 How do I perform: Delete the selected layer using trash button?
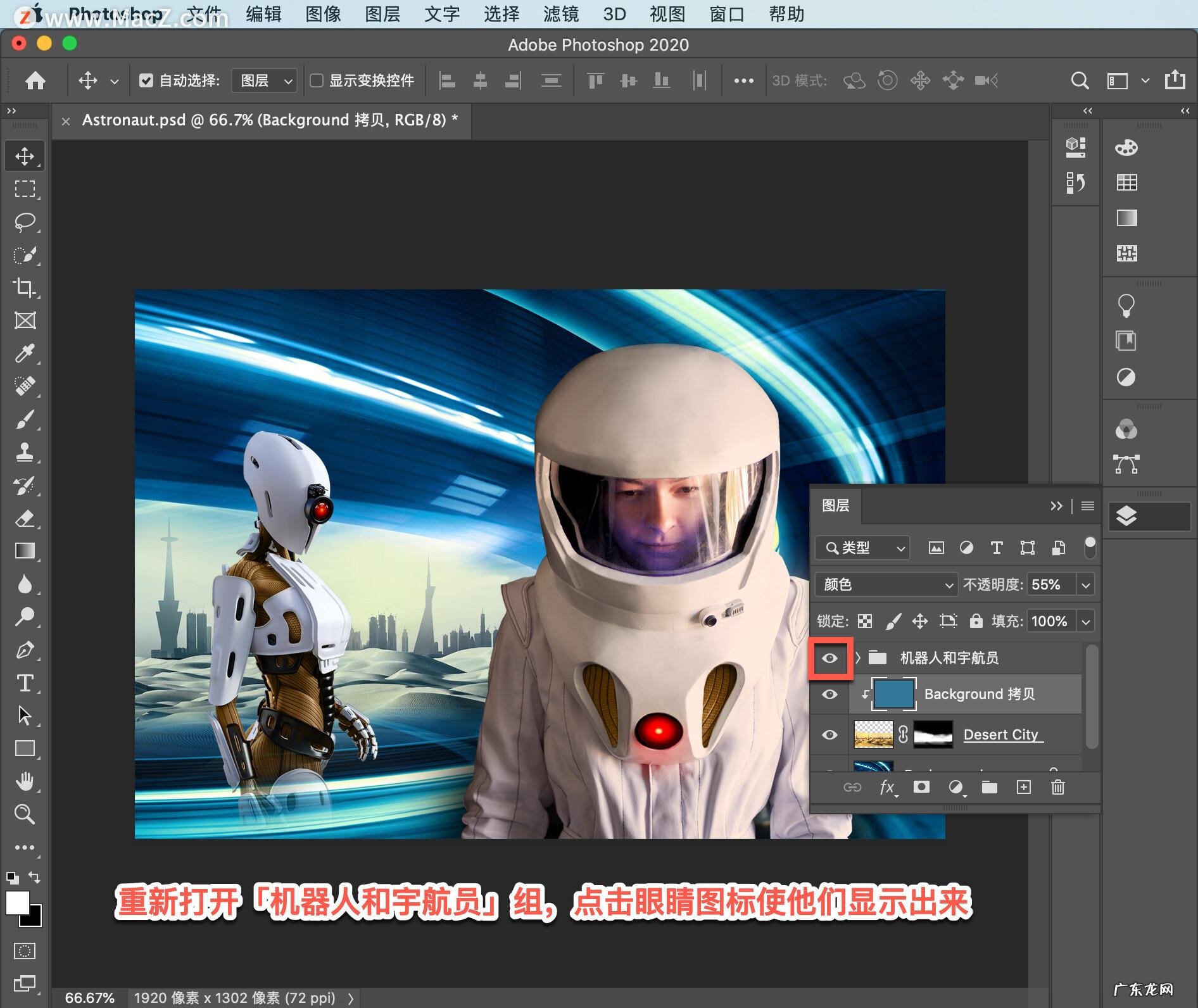point(1057,788)
